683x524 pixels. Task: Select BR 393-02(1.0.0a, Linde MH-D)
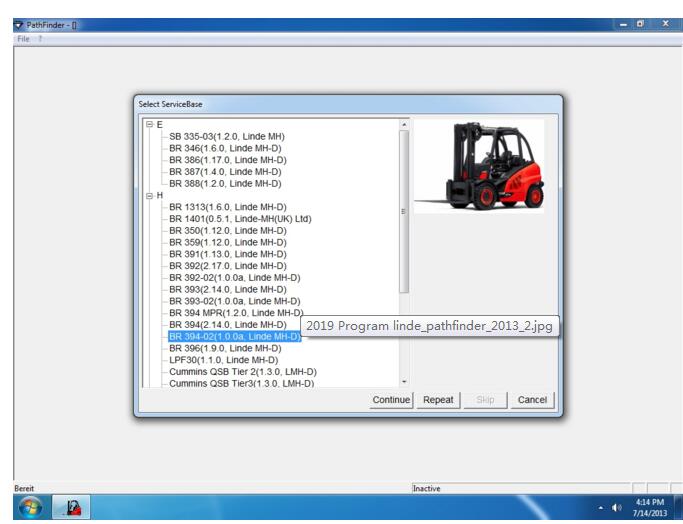pyautogui.click(x=235, y=301)
